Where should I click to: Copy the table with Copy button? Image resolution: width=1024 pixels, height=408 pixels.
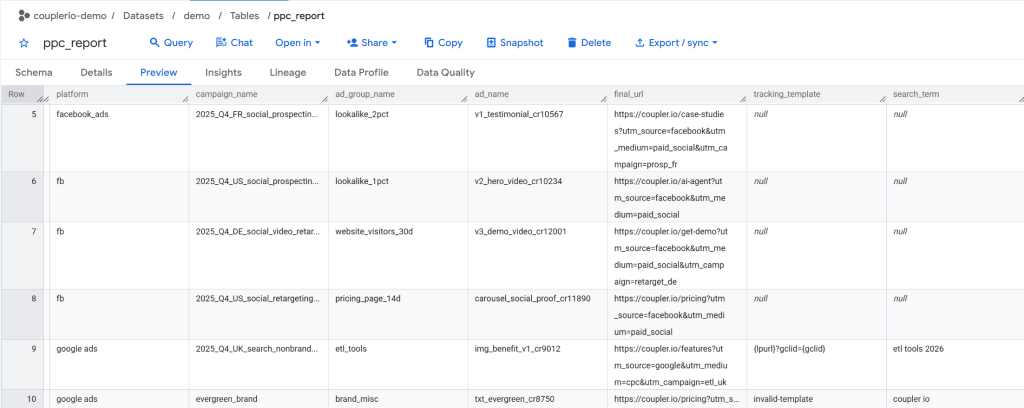click(x=443, y=42)
